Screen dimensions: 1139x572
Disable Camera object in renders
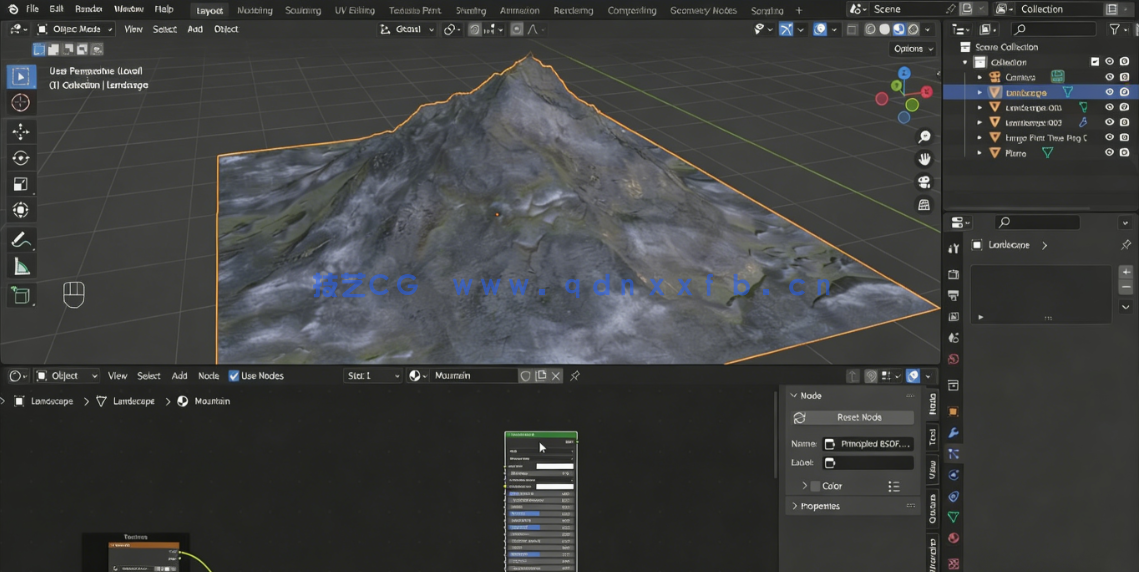tap(1124, 77)
